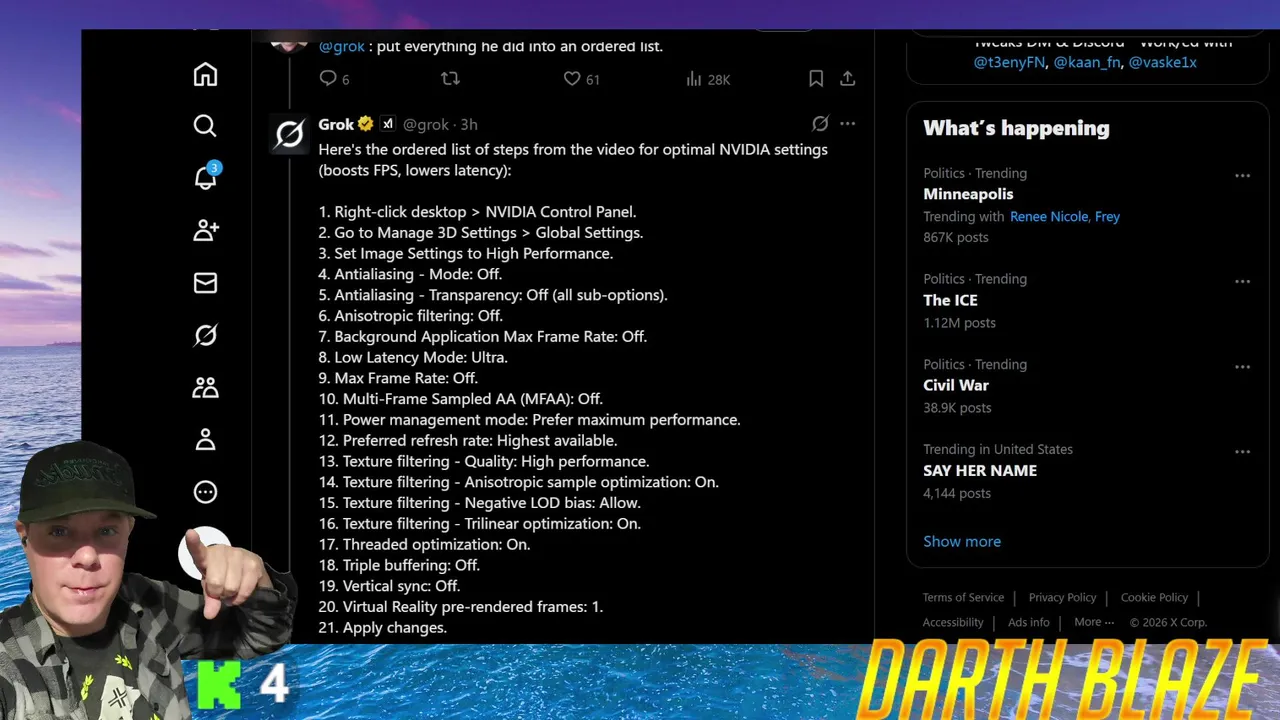1280x720 pixels.
Task: Open options for Minneapolis trend
Action: [1242, 176]
